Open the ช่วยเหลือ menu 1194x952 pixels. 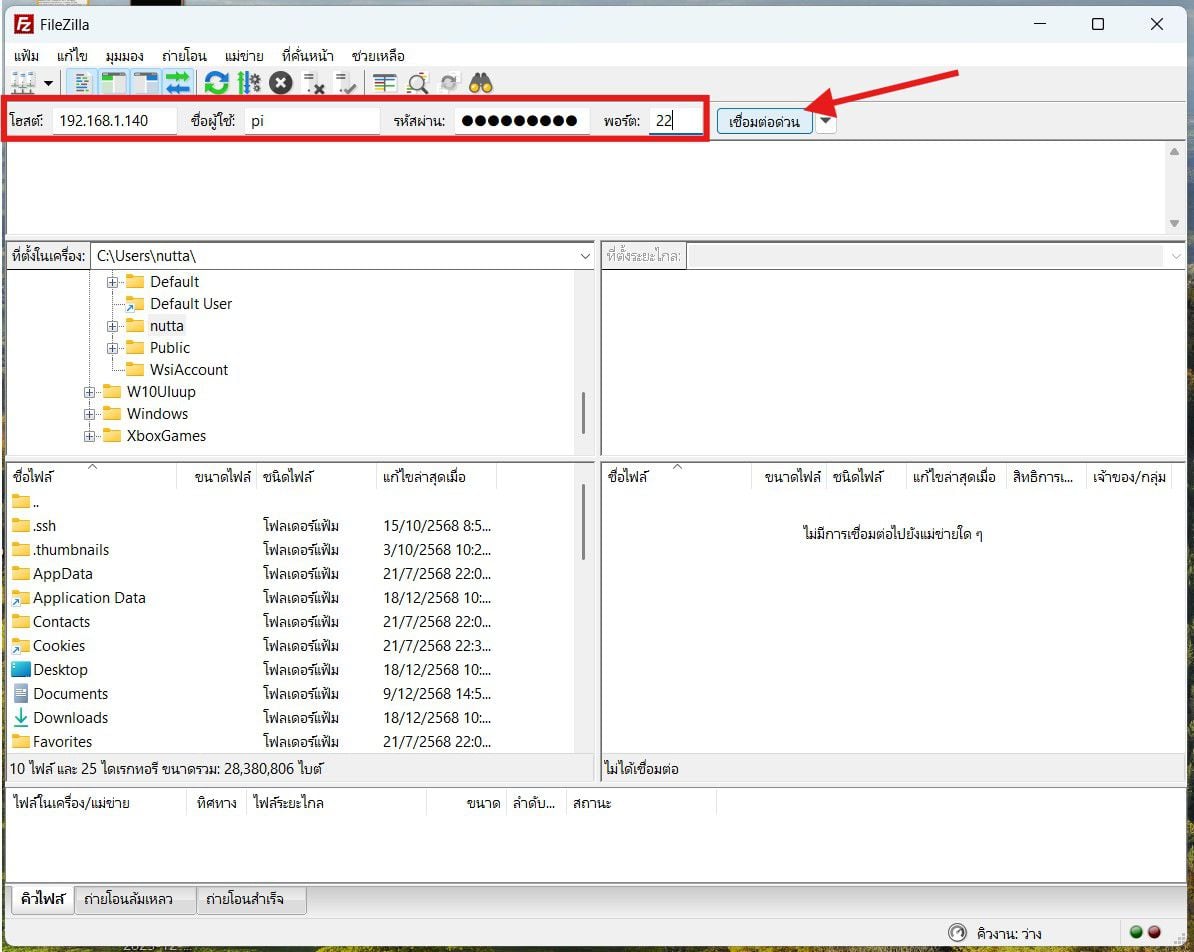pyautogui.click(x=378, y=56)
